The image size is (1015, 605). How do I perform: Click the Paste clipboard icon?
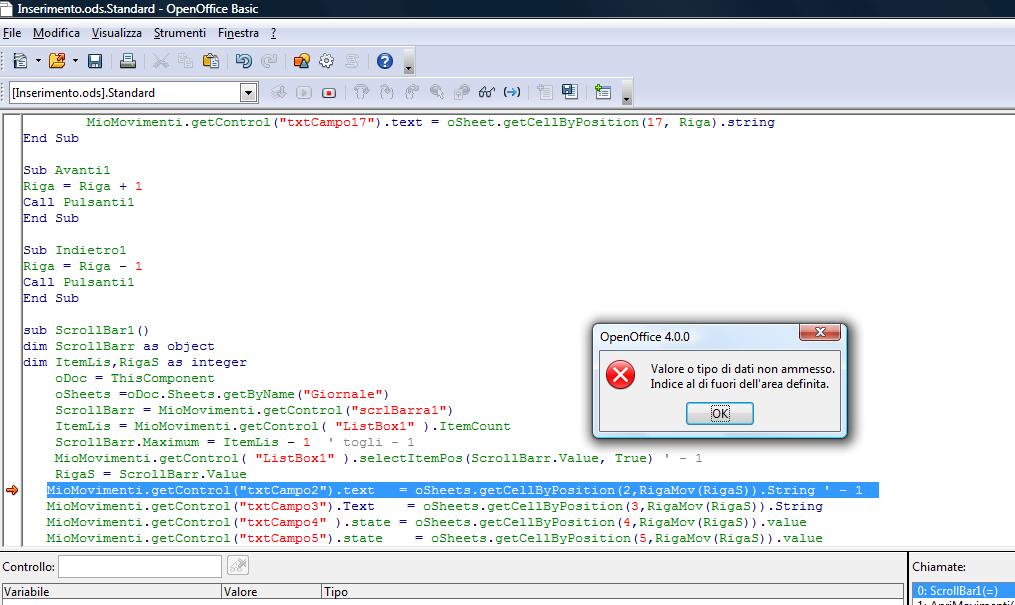(x=211, y=62)
